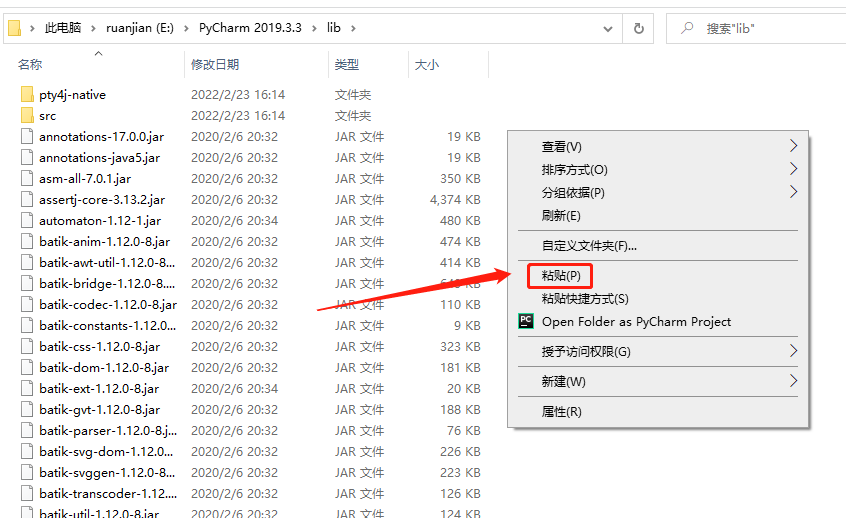Click the file icon of batik-gvt-1.12.0-8.jar

[x=27, y=410]
